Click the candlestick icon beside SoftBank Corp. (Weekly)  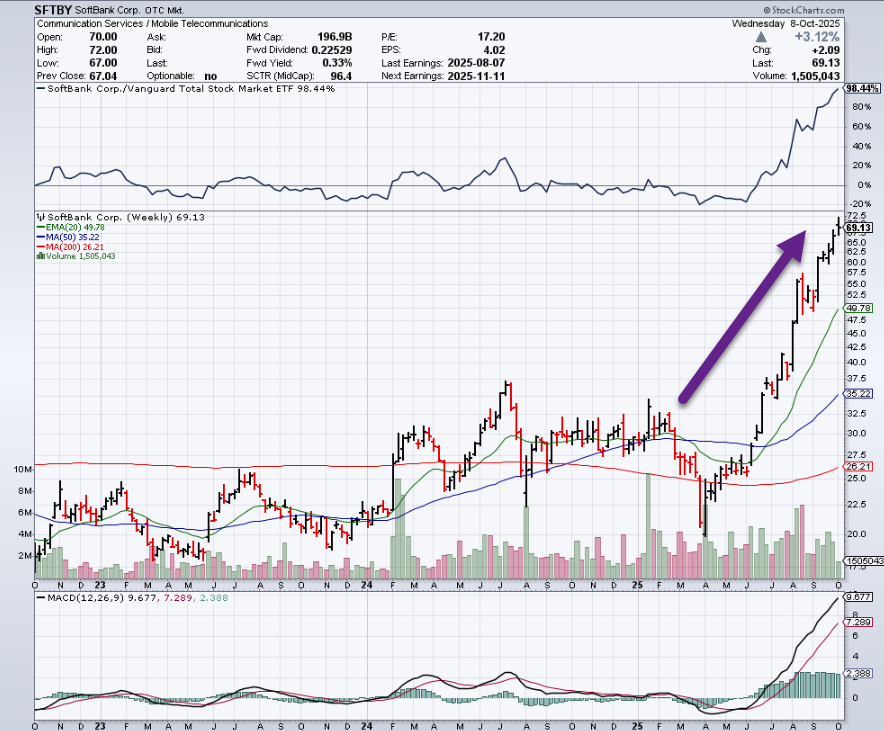pos(40,216)
